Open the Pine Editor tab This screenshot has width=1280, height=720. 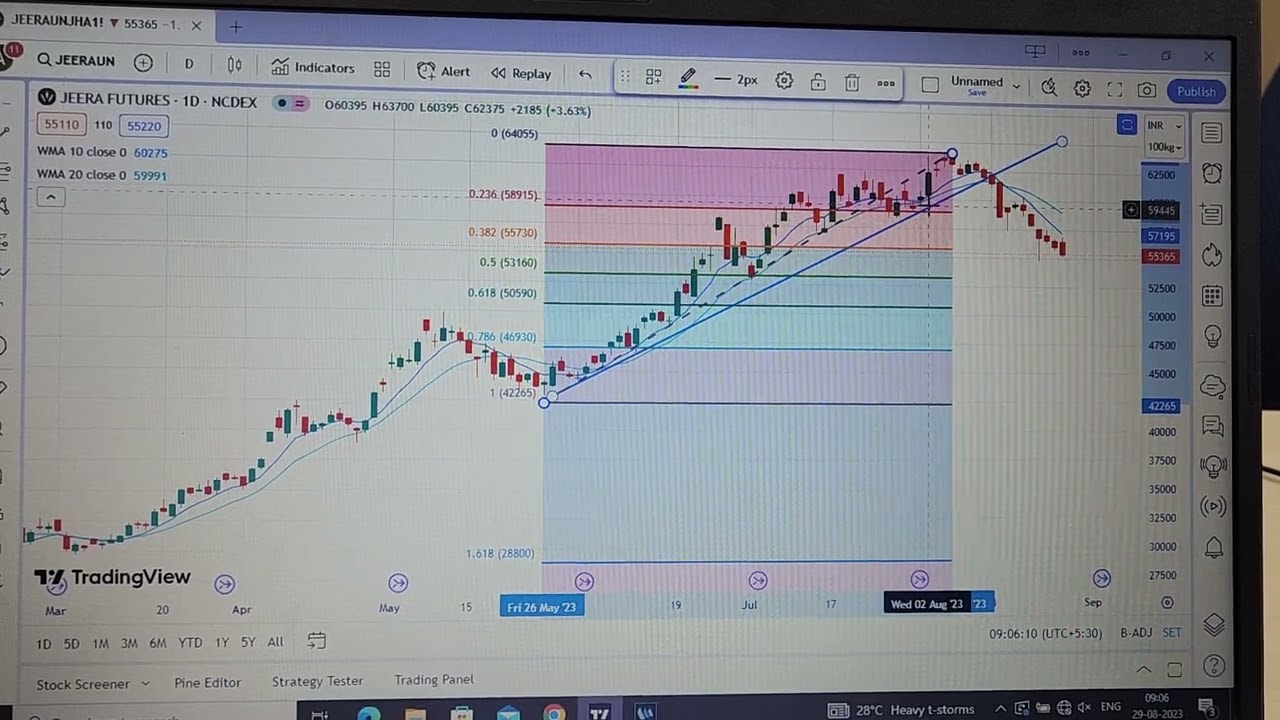tap(207, 683)
